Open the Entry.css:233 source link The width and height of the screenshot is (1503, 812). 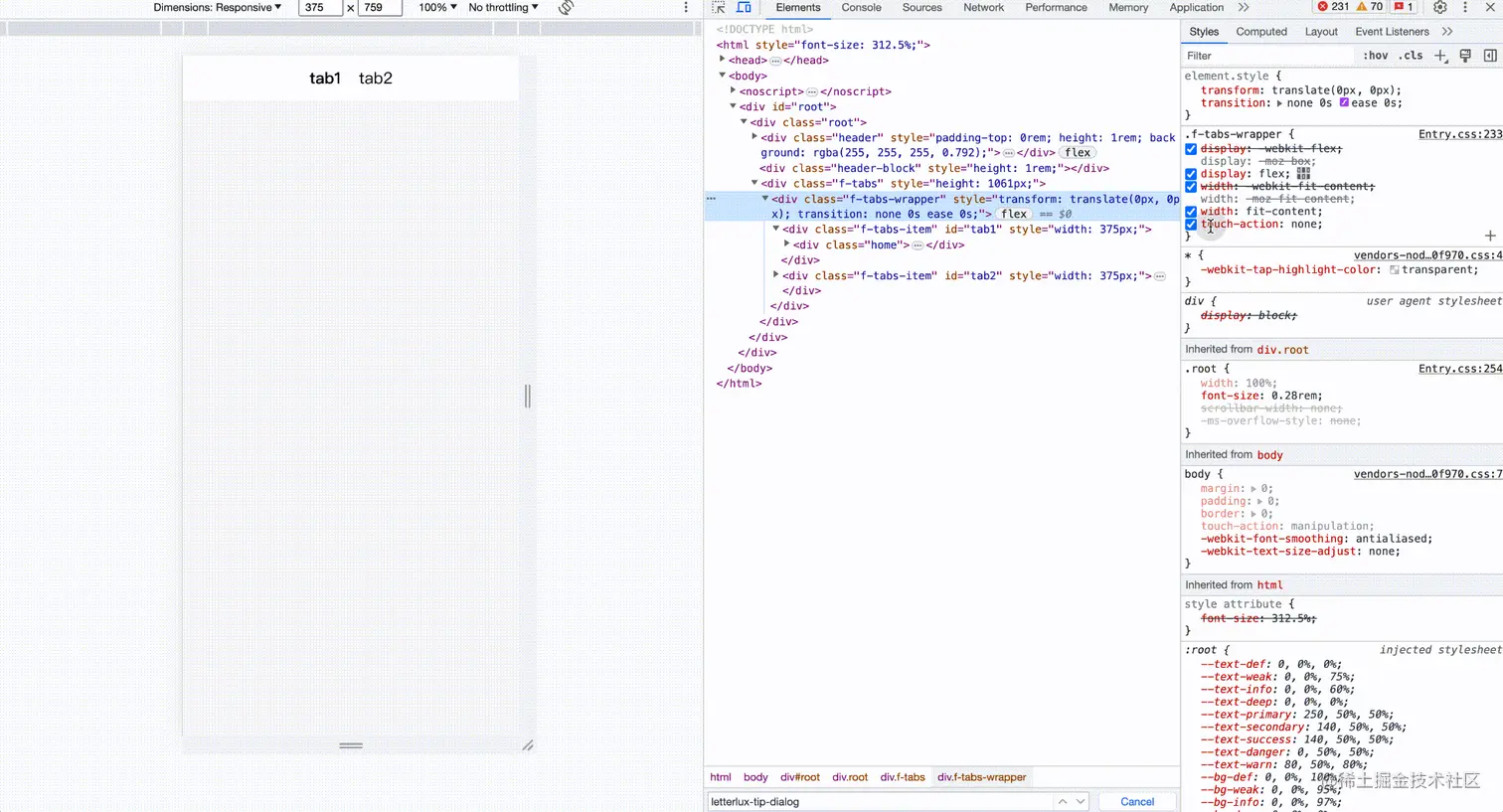pos(1460,134)
